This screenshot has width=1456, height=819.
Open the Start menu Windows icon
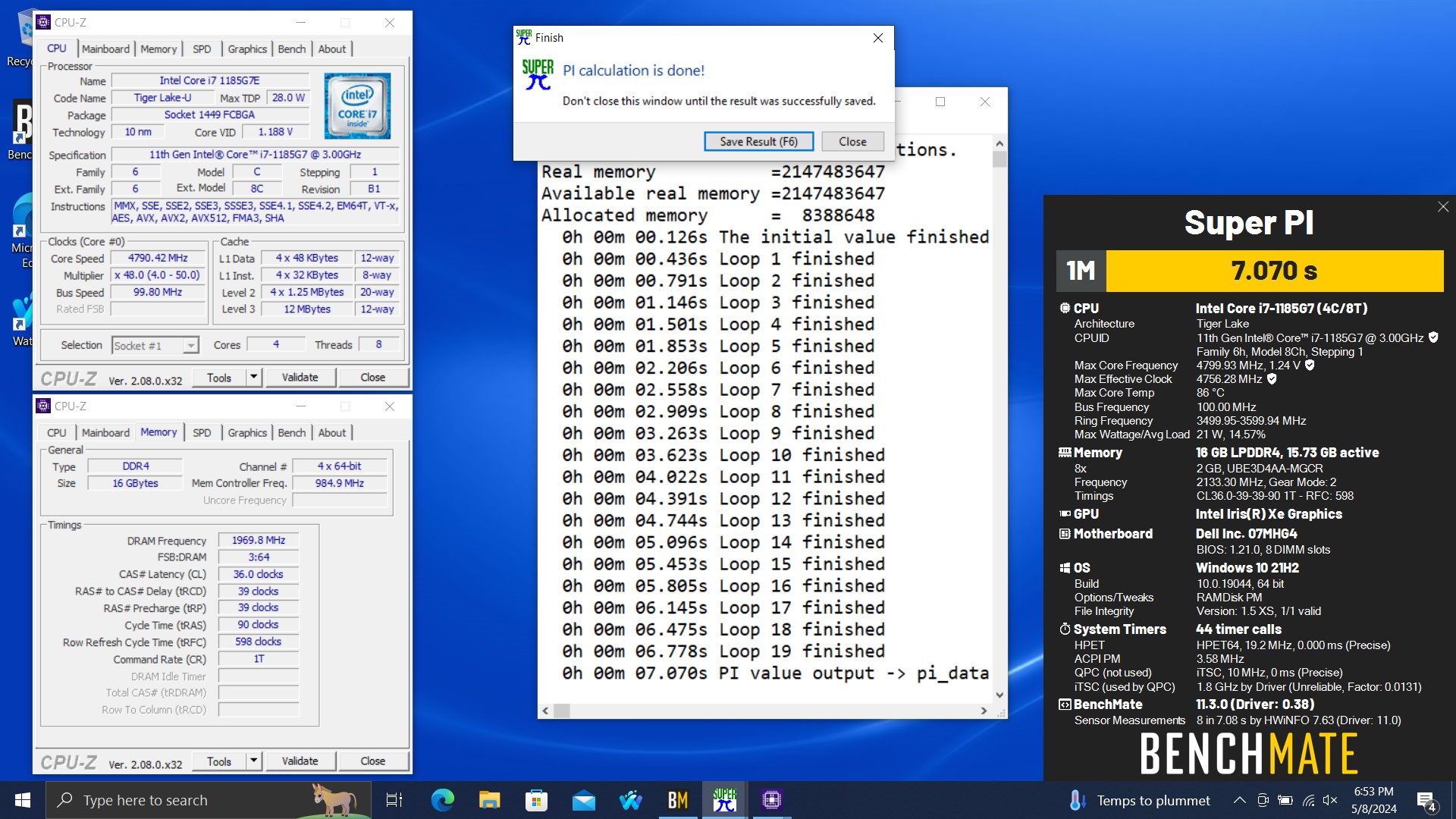click(23, 800)
